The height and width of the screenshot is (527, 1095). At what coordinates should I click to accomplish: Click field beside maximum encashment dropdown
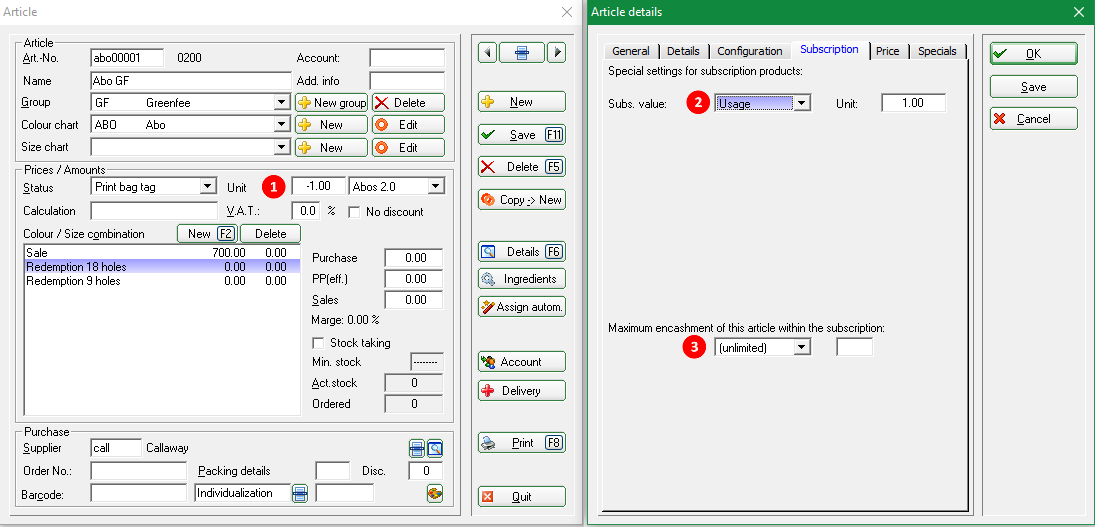coord(855,347)
